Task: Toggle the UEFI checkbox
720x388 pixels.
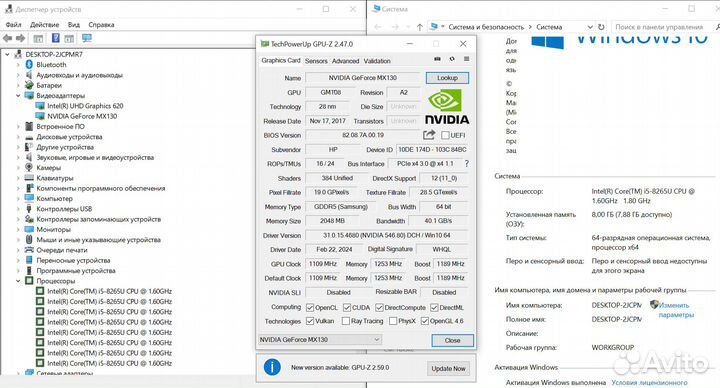Action: (x=445, y=135)
